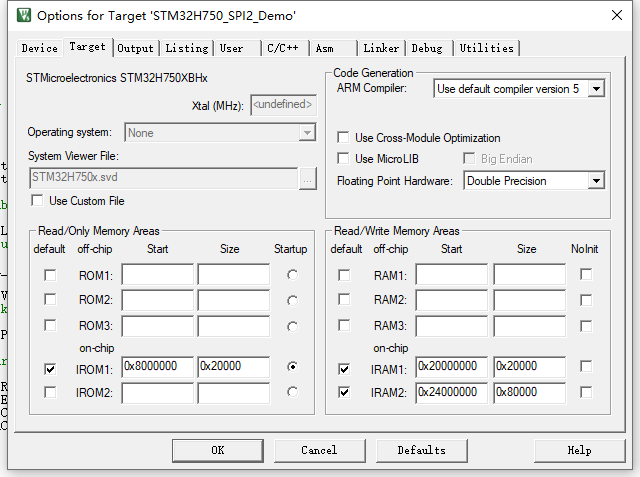Check the IROM2 default checkbox

tap(50, 392)
